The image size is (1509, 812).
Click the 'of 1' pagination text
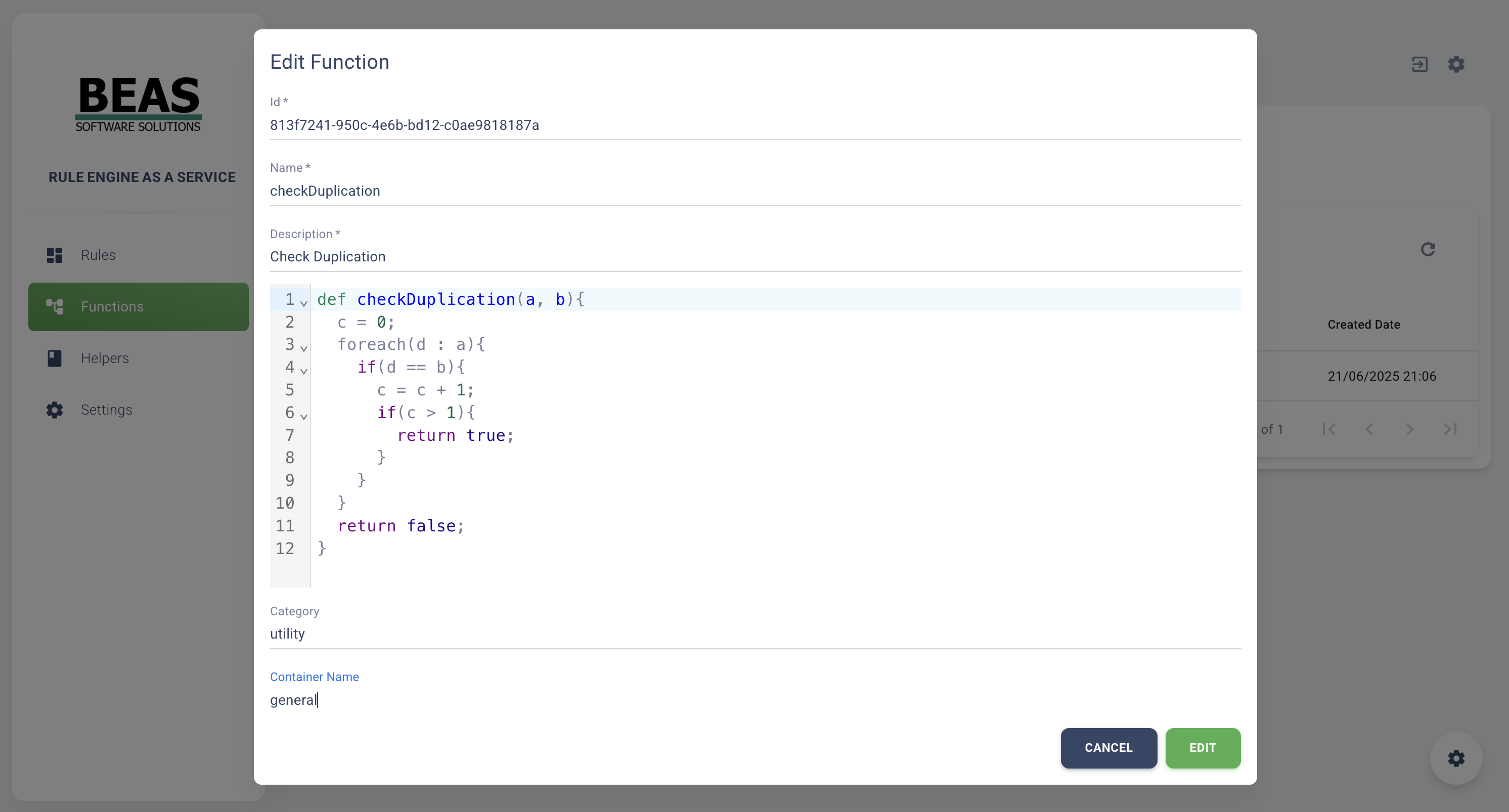1272,429
